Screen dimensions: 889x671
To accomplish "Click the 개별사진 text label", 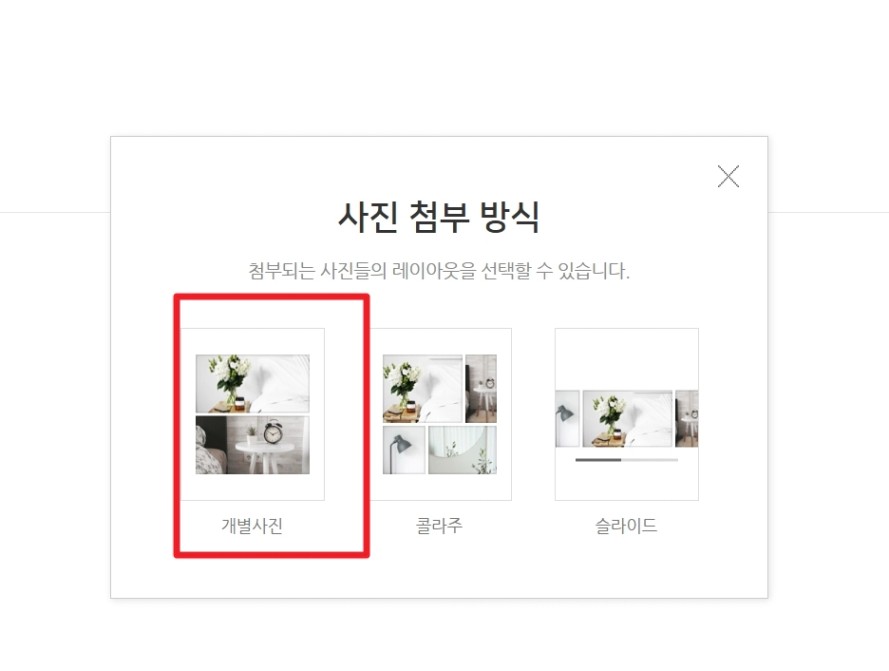I will point(252,526).
